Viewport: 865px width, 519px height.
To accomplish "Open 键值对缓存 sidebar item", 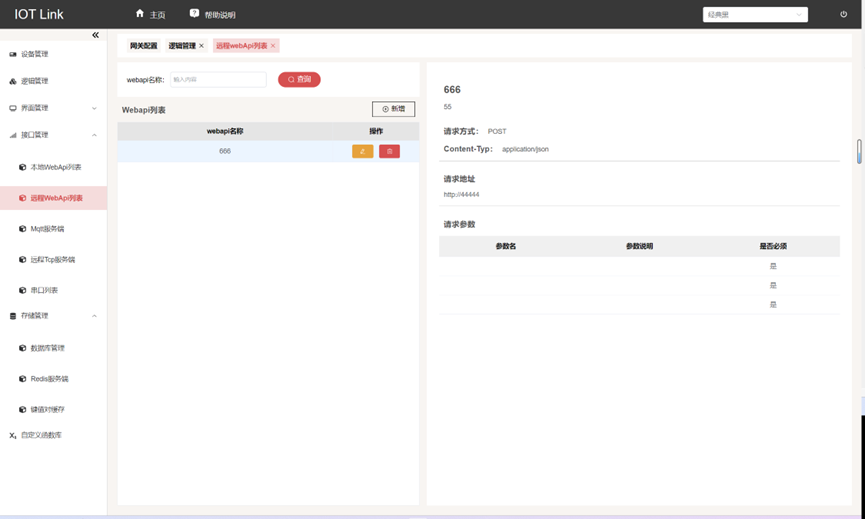I will tap(54, 410).
